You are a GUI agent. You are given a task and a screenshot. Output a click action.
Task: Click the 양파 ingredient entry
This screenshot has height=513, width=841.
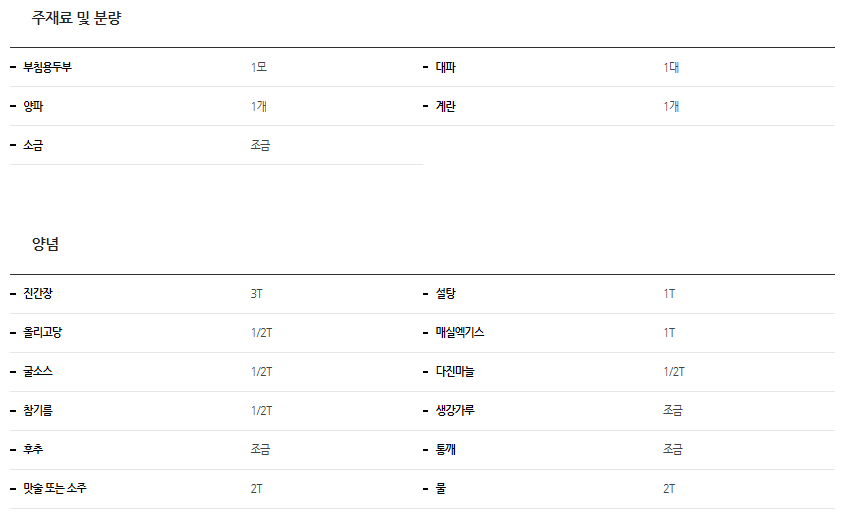tap(33, 107)
